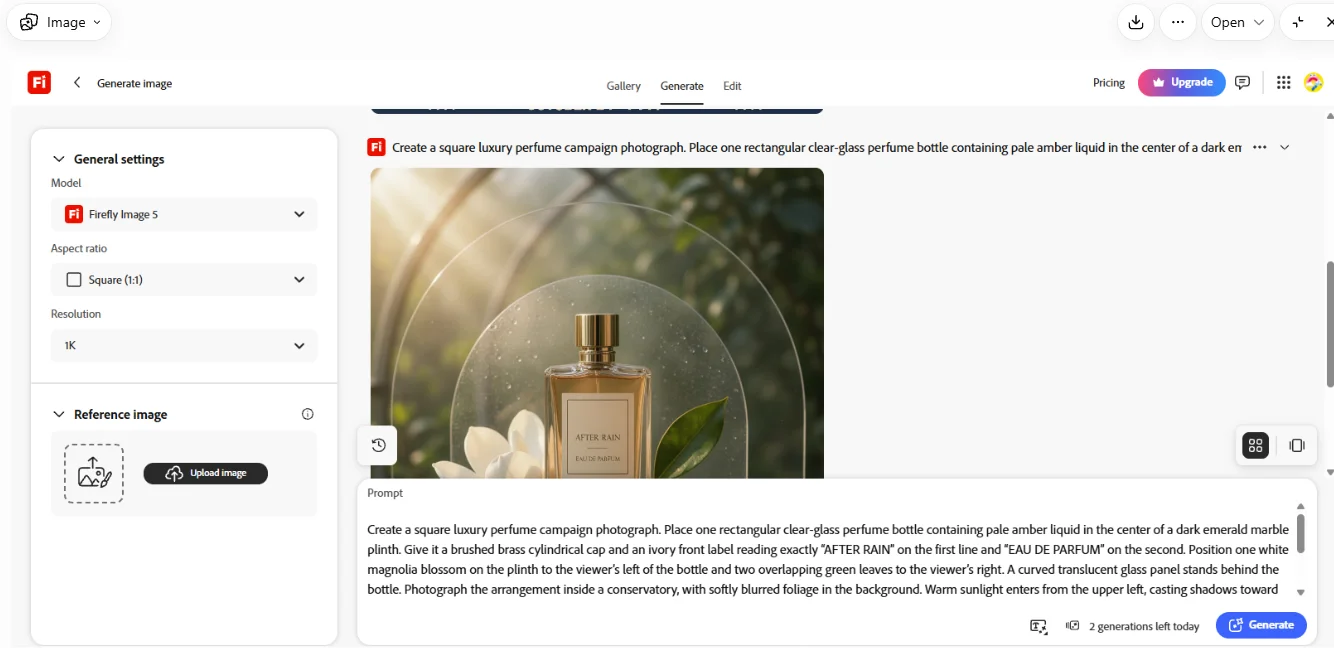This screenshot has width=1334, height=648.
Task: Click the result prompt text above the image
Action: coord(817,147)
